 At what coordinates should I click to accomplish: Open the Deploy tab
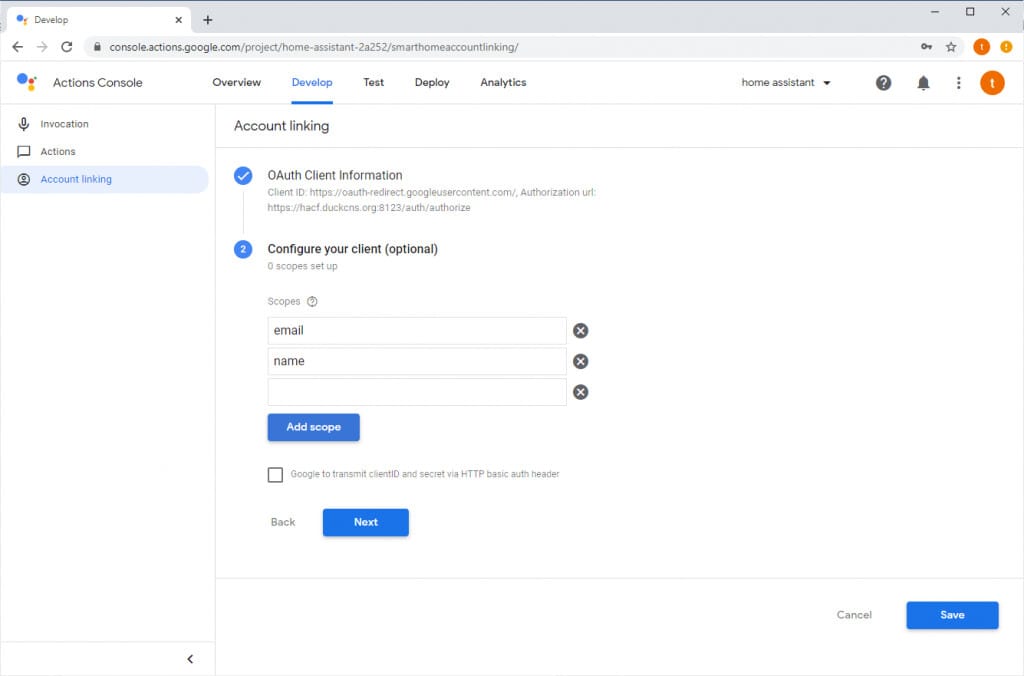[432, 82]
